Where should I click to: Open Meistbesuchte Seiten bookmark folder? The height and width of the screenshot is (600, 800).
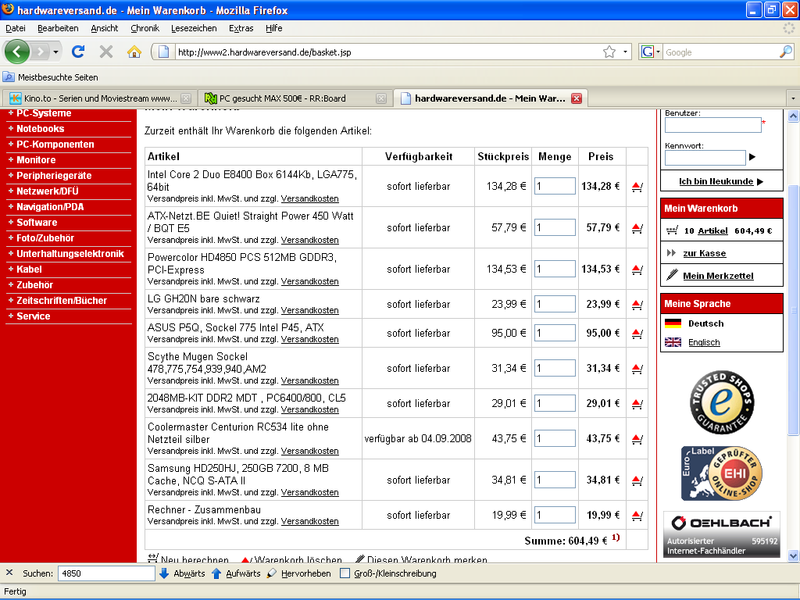pyautogui.click(x=51, y=78)
